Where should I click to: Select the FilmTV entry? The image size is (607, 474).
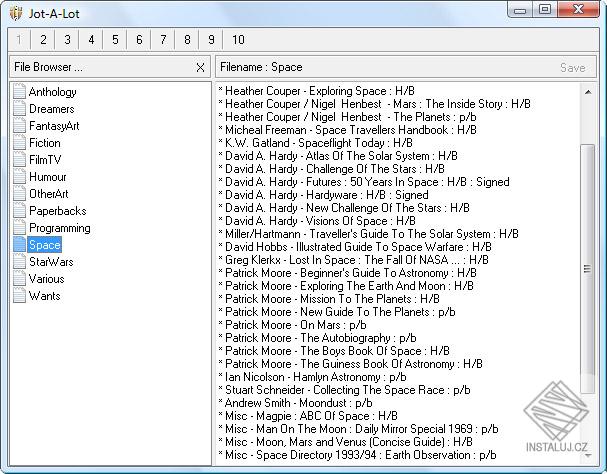[x=45, y=160]
